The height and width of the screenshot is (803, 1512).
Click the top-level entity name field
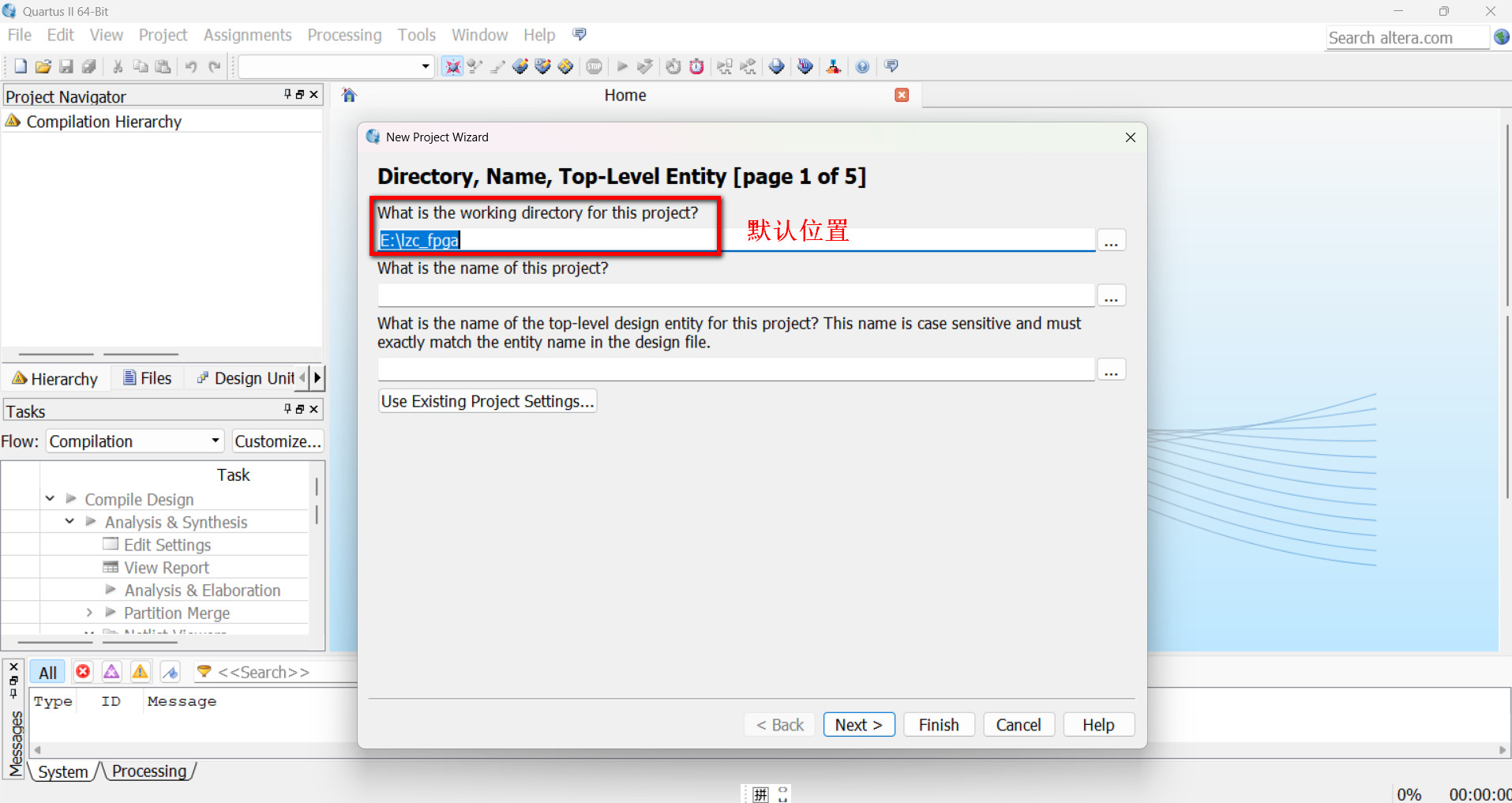click(736, 370)
